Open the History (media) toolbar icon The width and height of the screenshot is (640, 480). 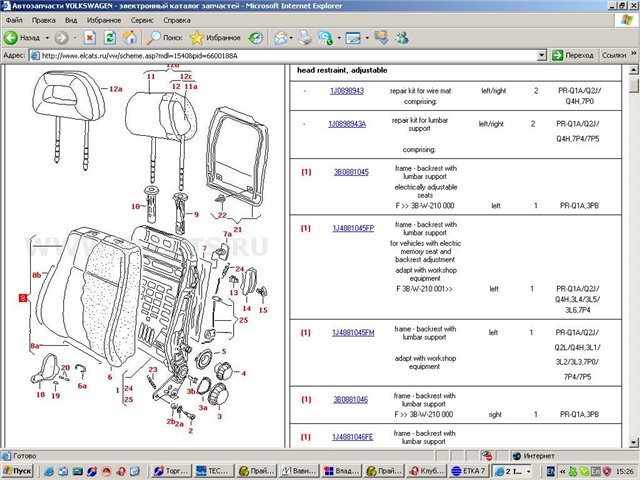[256, 38]
